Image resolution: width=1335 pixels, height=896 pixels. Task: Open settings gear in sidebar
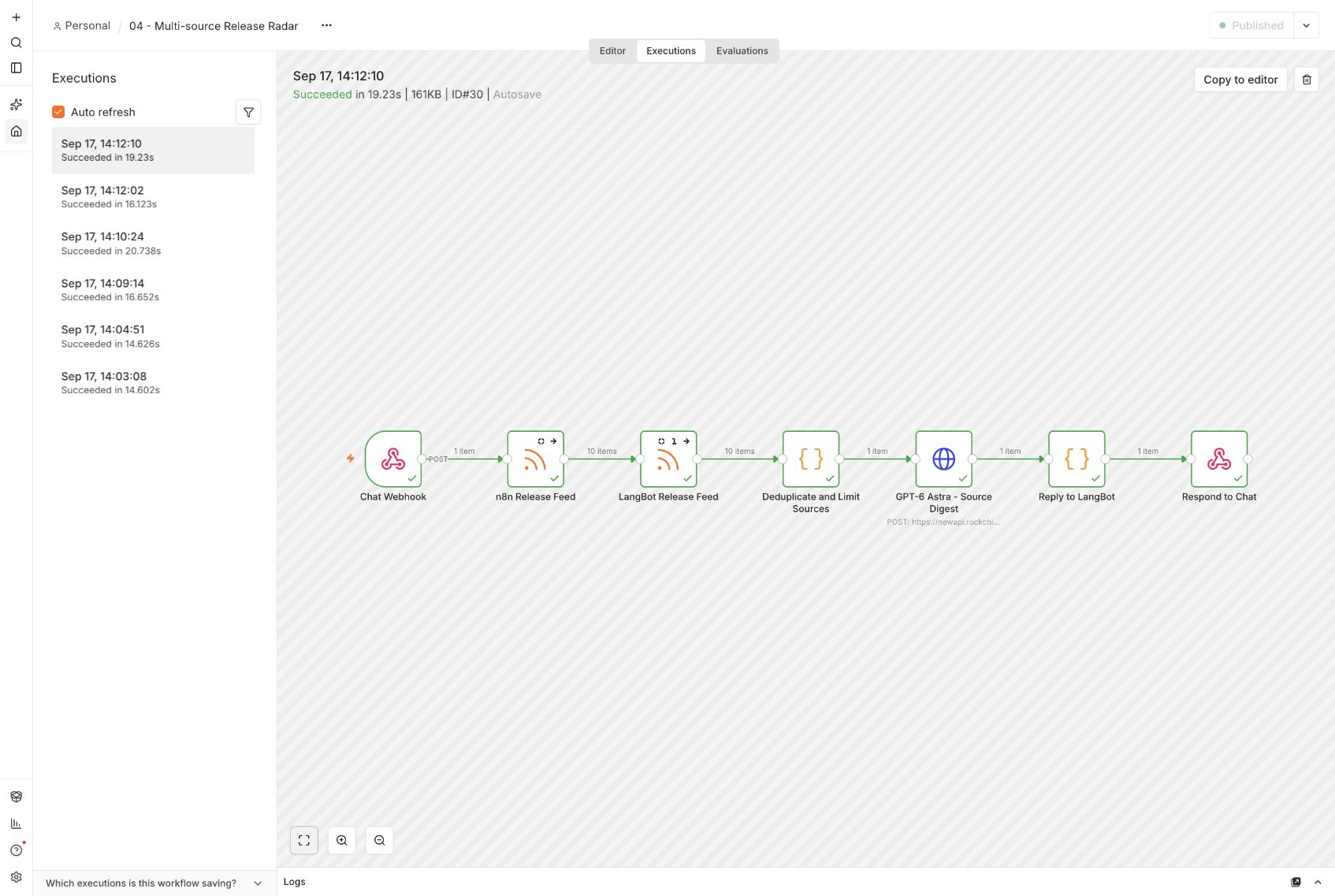point(16,877)
